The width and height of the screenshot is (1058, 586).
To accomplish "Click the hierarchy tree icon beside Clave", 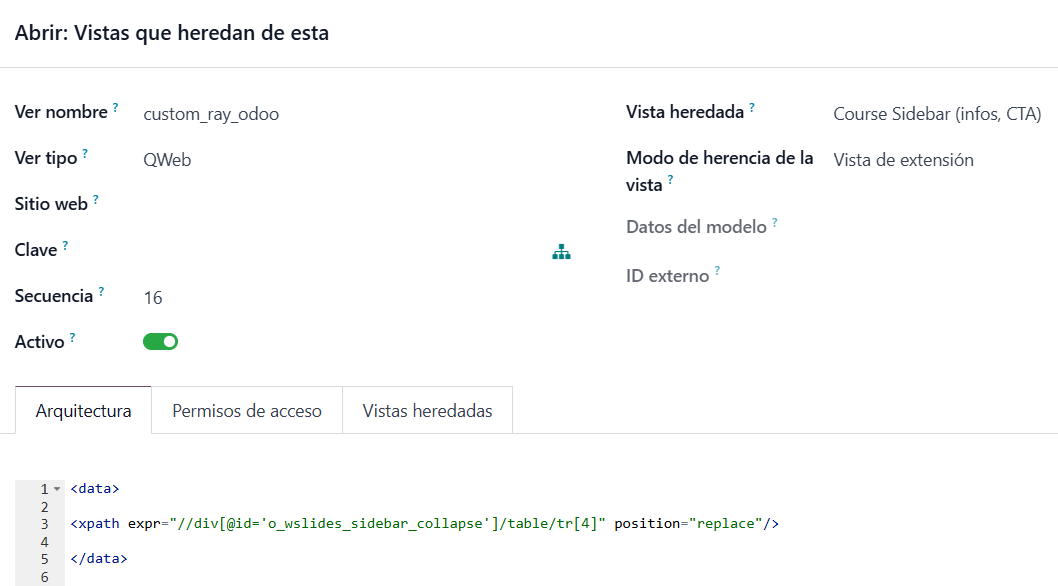I will click(561, 252).
